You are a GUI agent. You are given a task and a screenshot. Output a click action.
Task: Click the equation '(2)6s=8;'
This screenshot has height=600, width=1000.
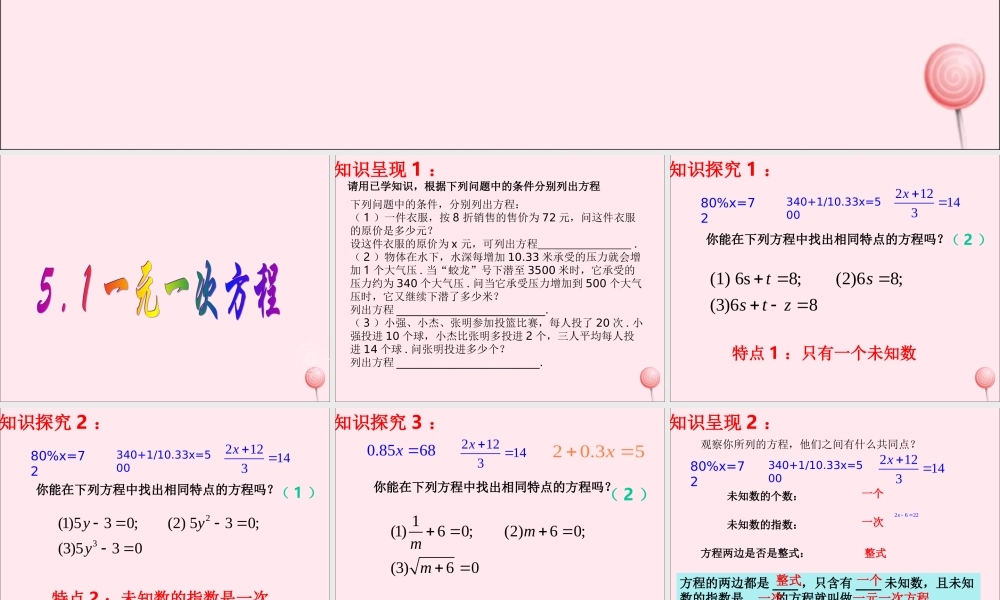(869, 279)
